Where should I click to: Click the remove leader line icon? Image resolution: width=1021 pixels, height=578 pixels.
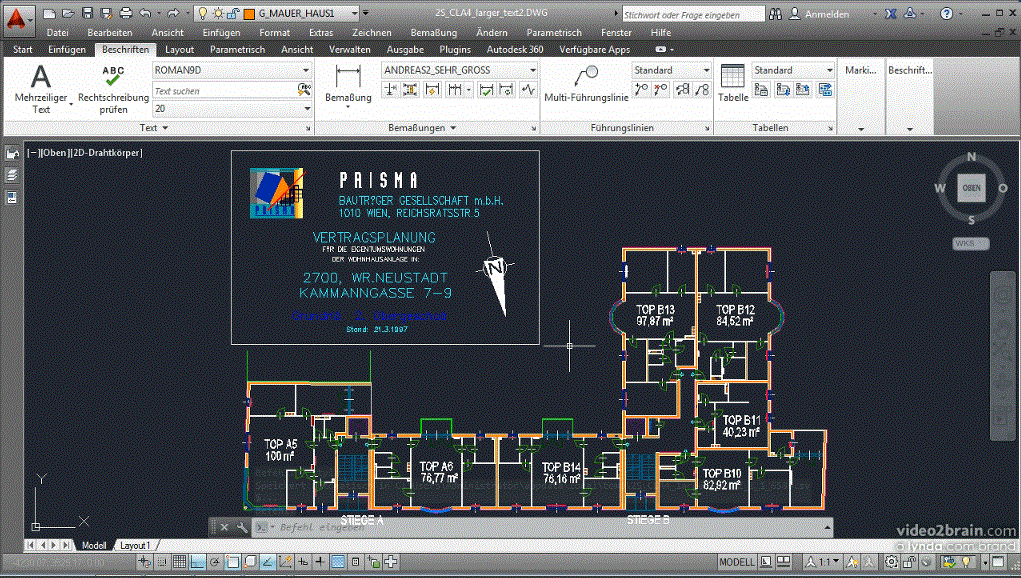pos(662,90)
